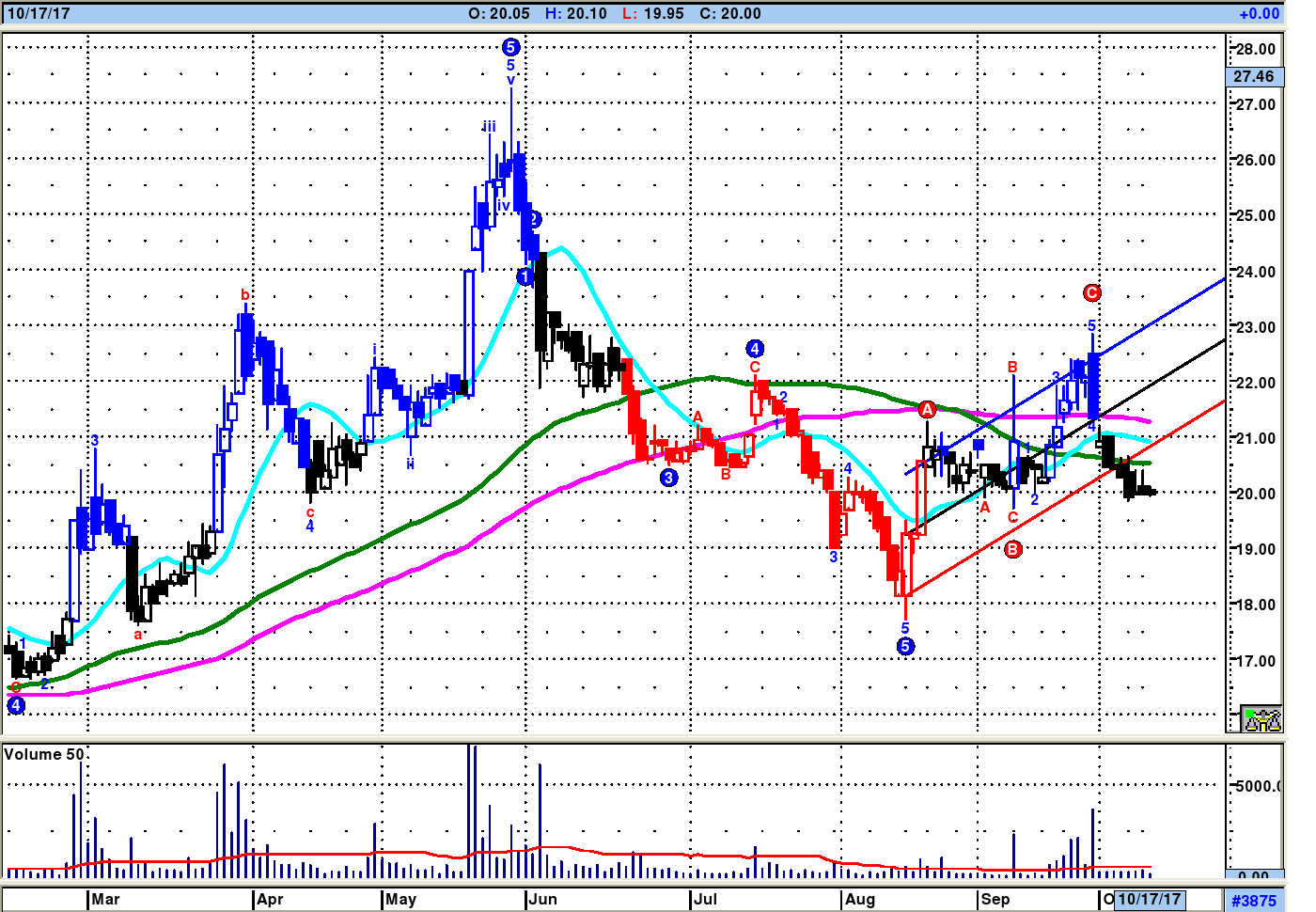Select the red circled C wave marker
The image size is (1316, 912).
(1091, 293)
